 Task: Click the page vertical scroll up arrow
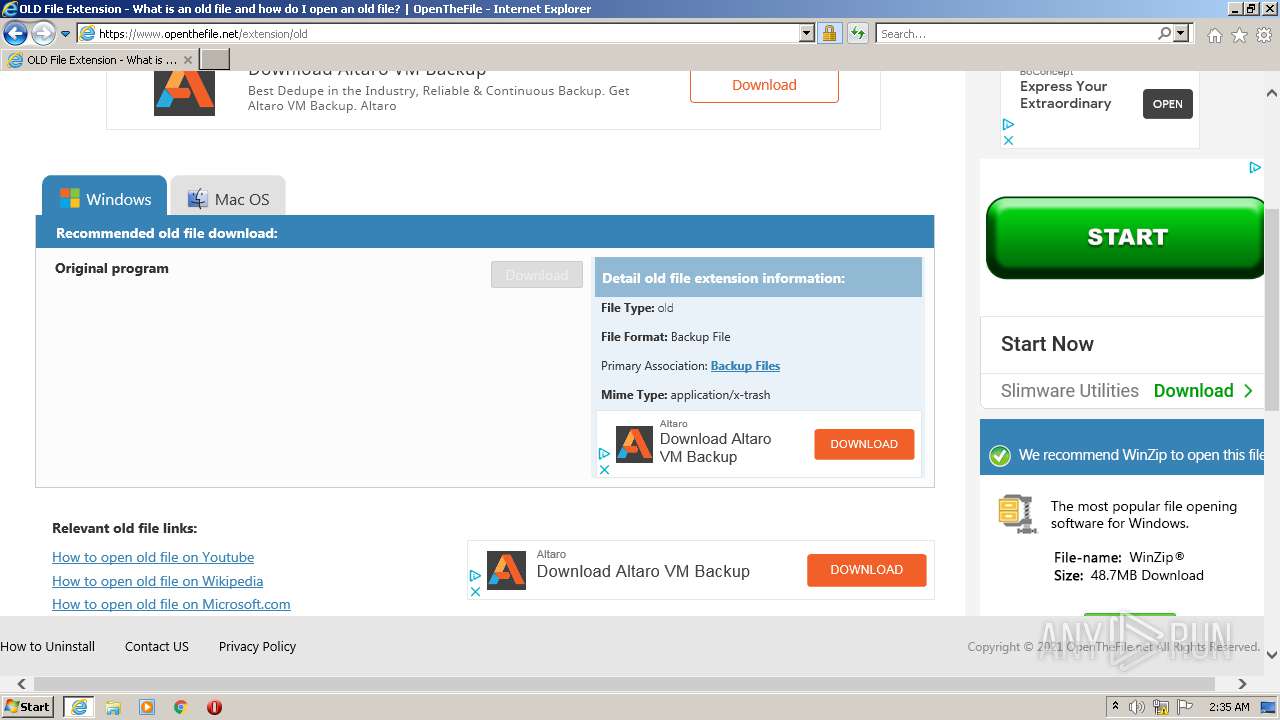[1272, 93]
